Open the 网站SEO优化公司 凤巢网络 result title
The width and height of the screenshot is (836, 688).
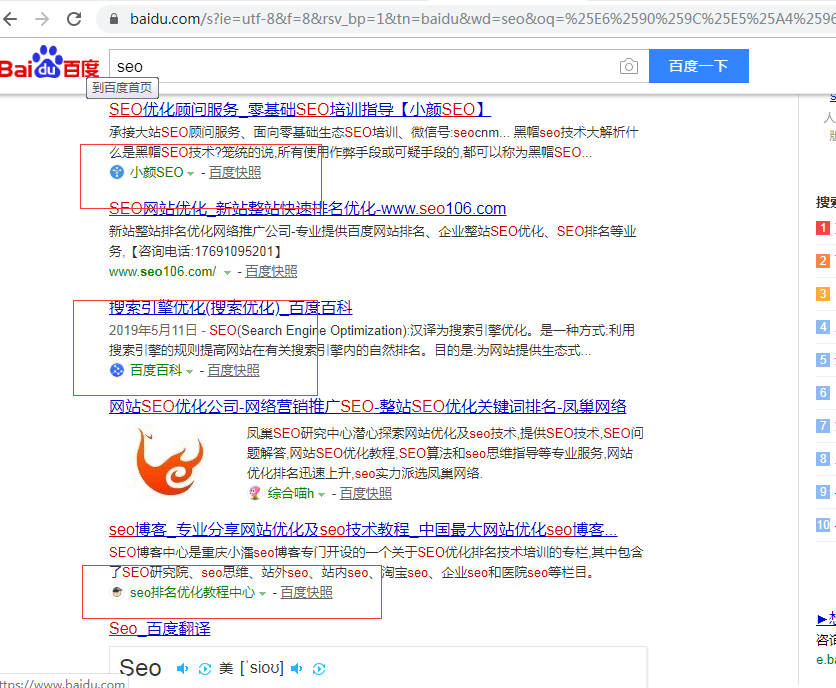coord(367,406)
